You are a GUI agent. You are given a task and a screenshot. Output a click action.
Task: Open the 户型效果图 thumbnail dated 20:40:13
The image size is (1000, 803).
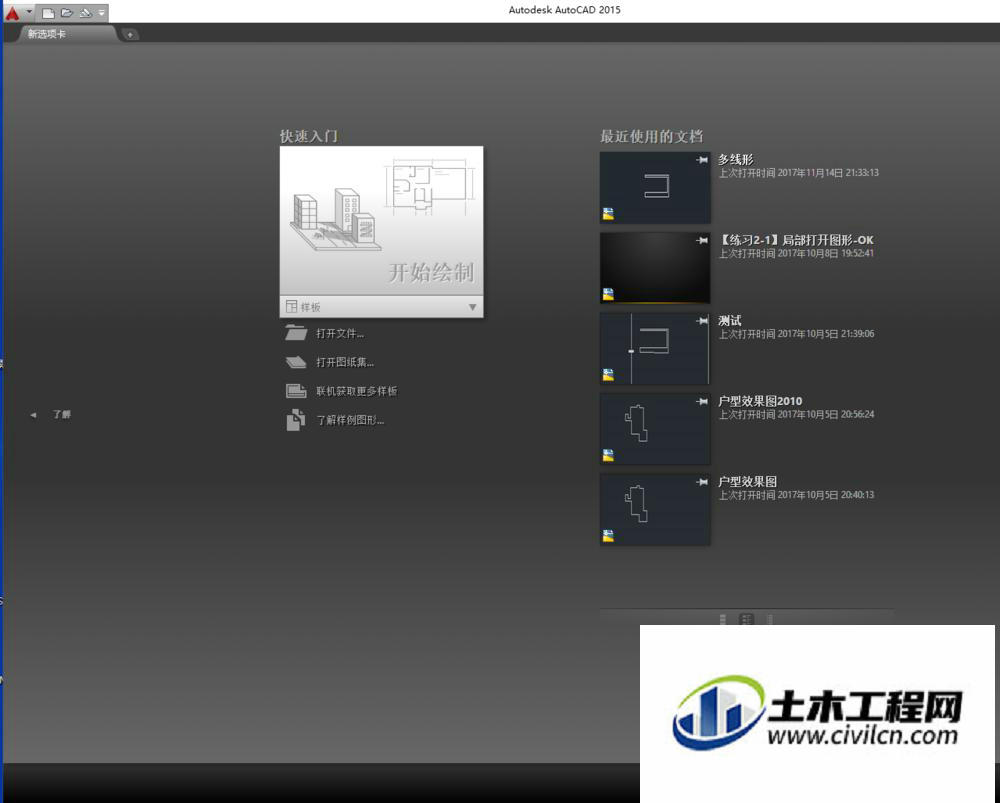pos(655,509)
